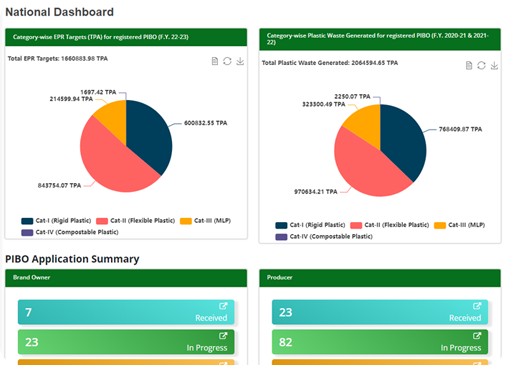Click the Producer panel header
Image resolution: width=505 pixels, height=365 pixels.
380,278
